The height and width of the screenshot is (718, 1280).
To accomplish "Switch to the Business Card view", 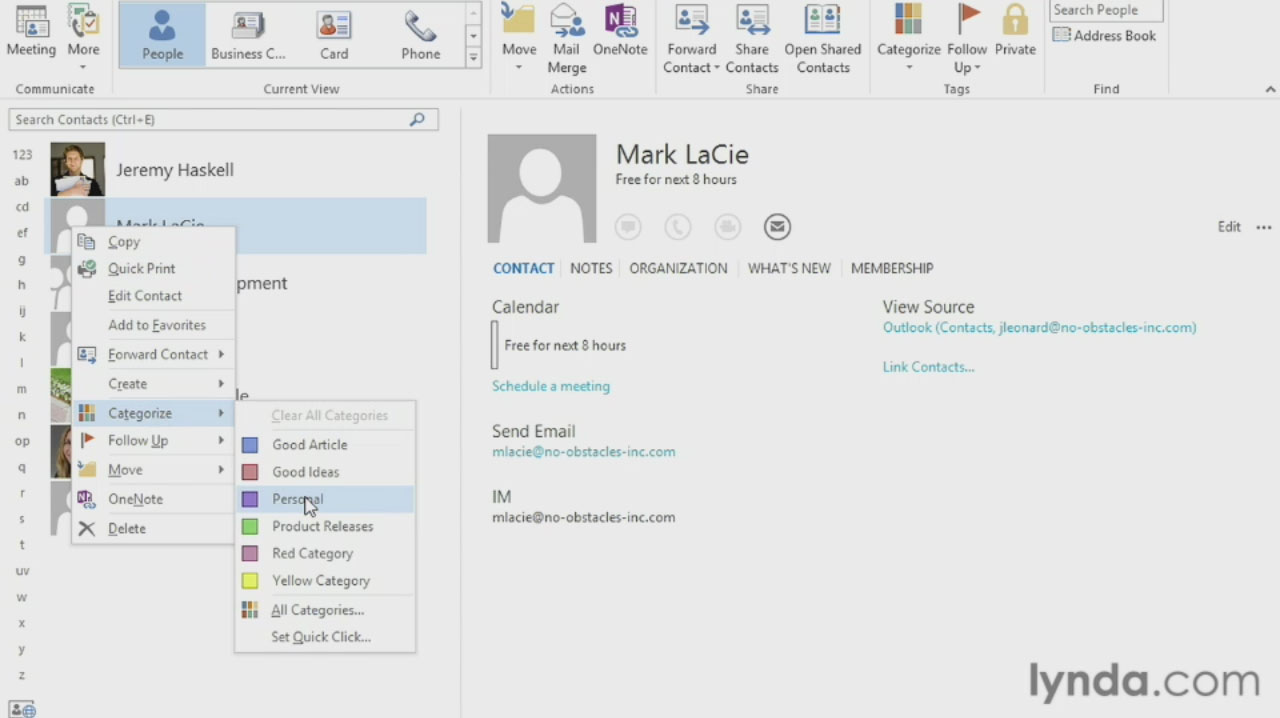I will coord(248,35).
